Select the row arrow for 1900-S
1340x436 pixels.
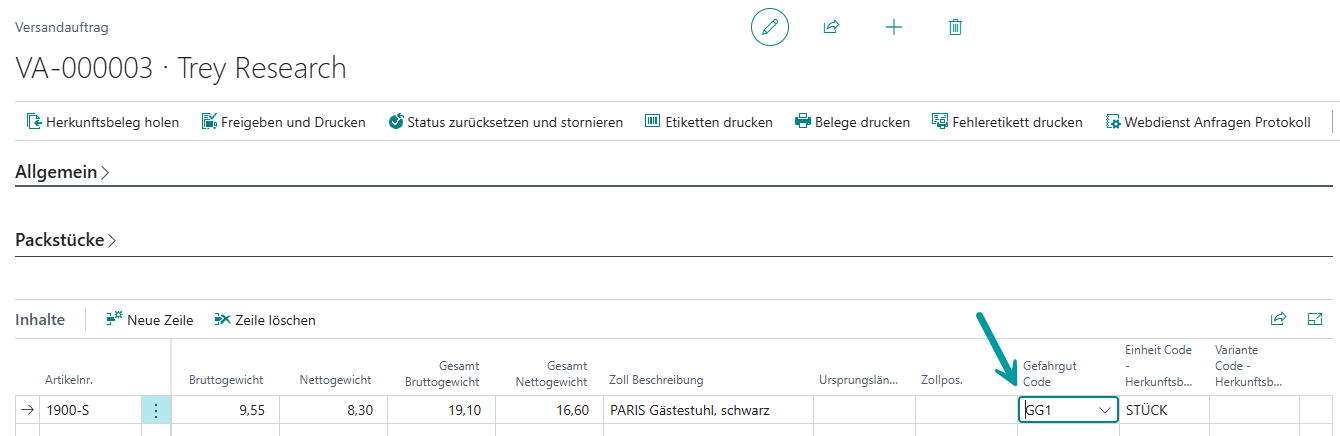click(27, 410)
